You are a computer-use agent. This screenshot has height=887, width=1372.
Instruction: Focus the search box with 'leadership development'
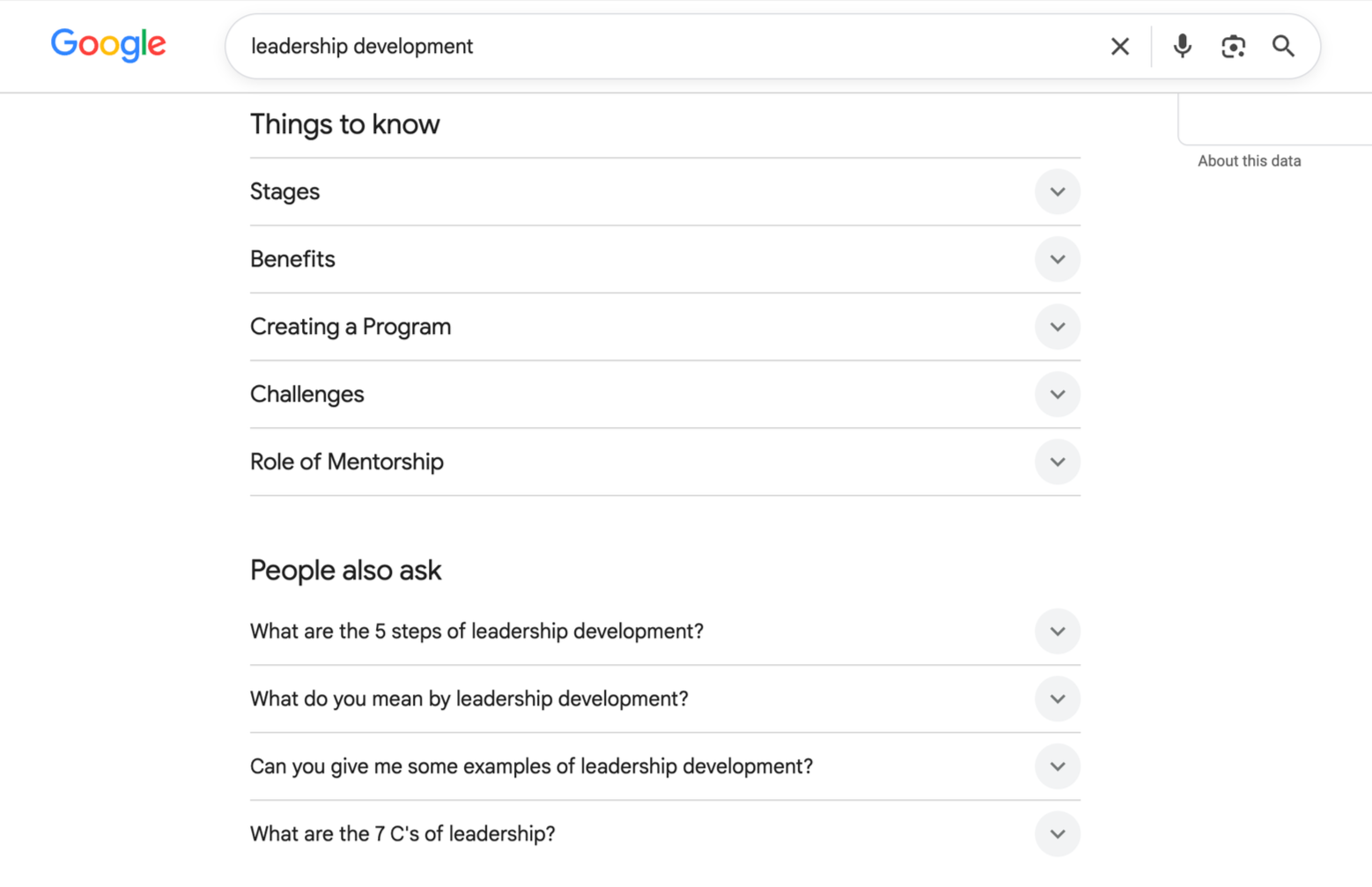tap(669, 46)
